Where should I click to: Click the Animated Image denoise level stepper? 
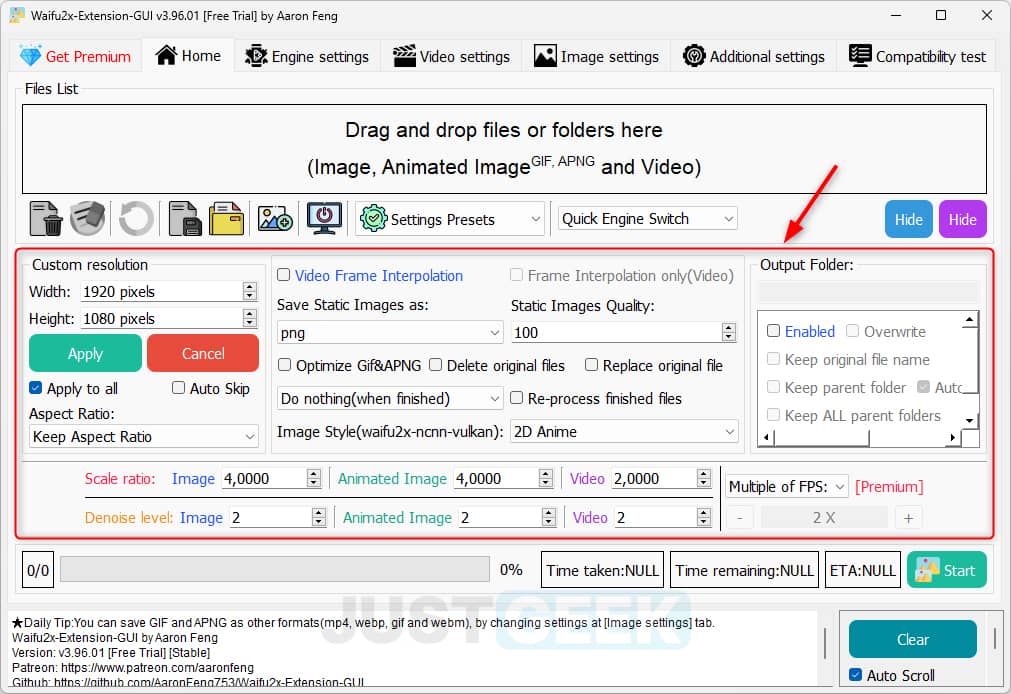(549, 517)
